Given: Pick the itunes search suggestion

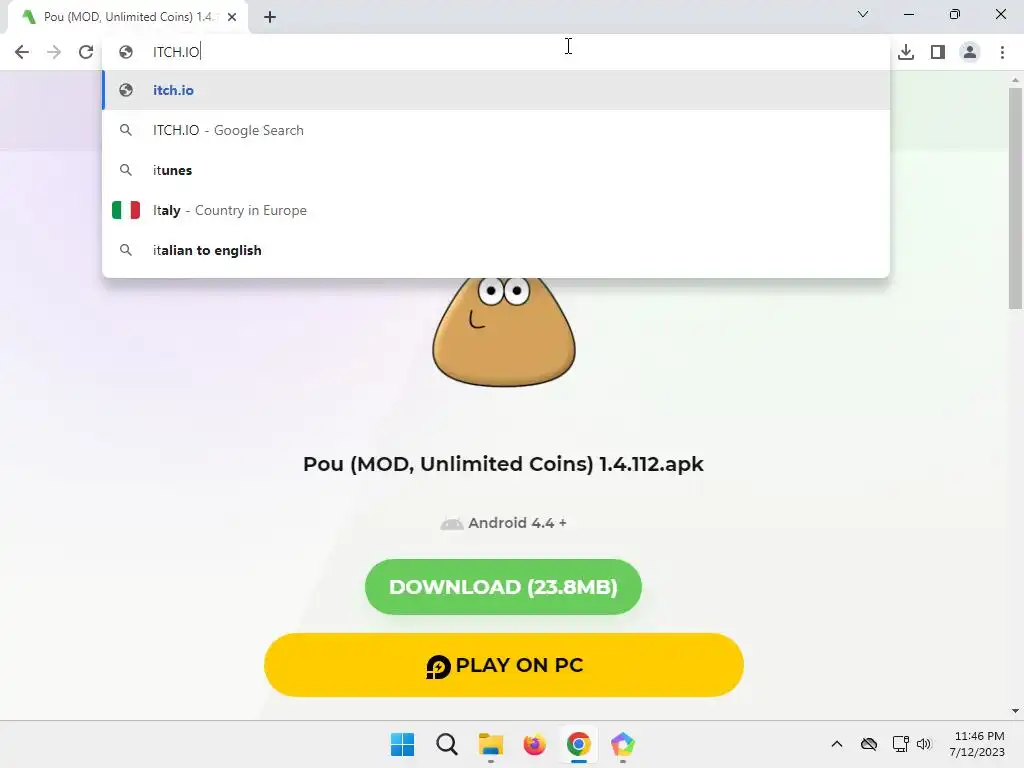Looking at the screenshot, I should tap(496, 170).
